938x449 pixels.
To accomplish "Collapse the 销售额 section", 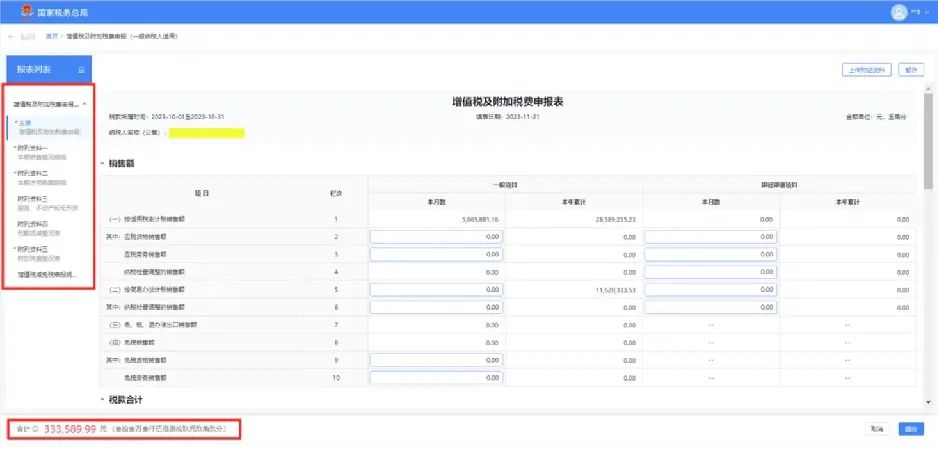I will tap(103, 163).
